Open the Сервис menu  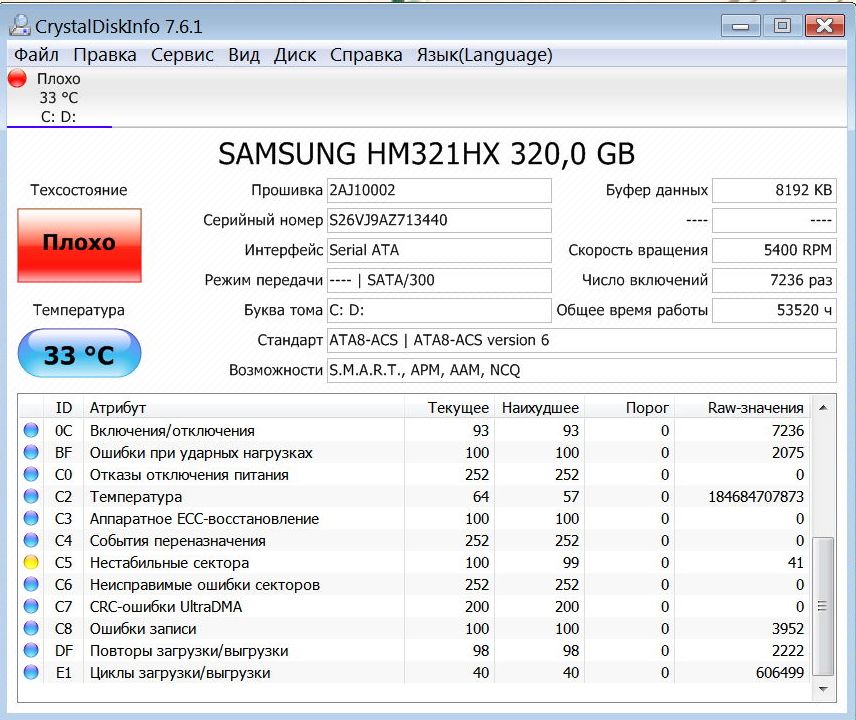click(182, 55)
